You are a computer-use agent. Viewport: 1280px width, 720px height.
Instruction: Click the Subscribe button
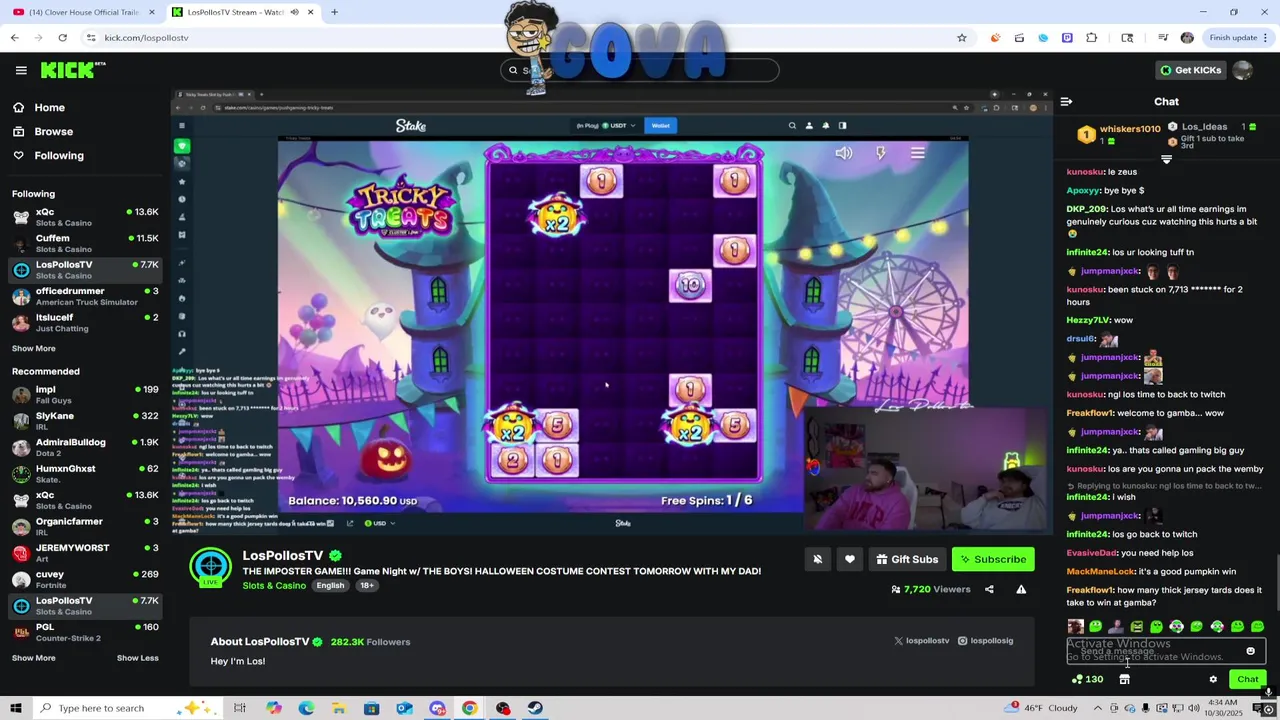click(993, 560)
